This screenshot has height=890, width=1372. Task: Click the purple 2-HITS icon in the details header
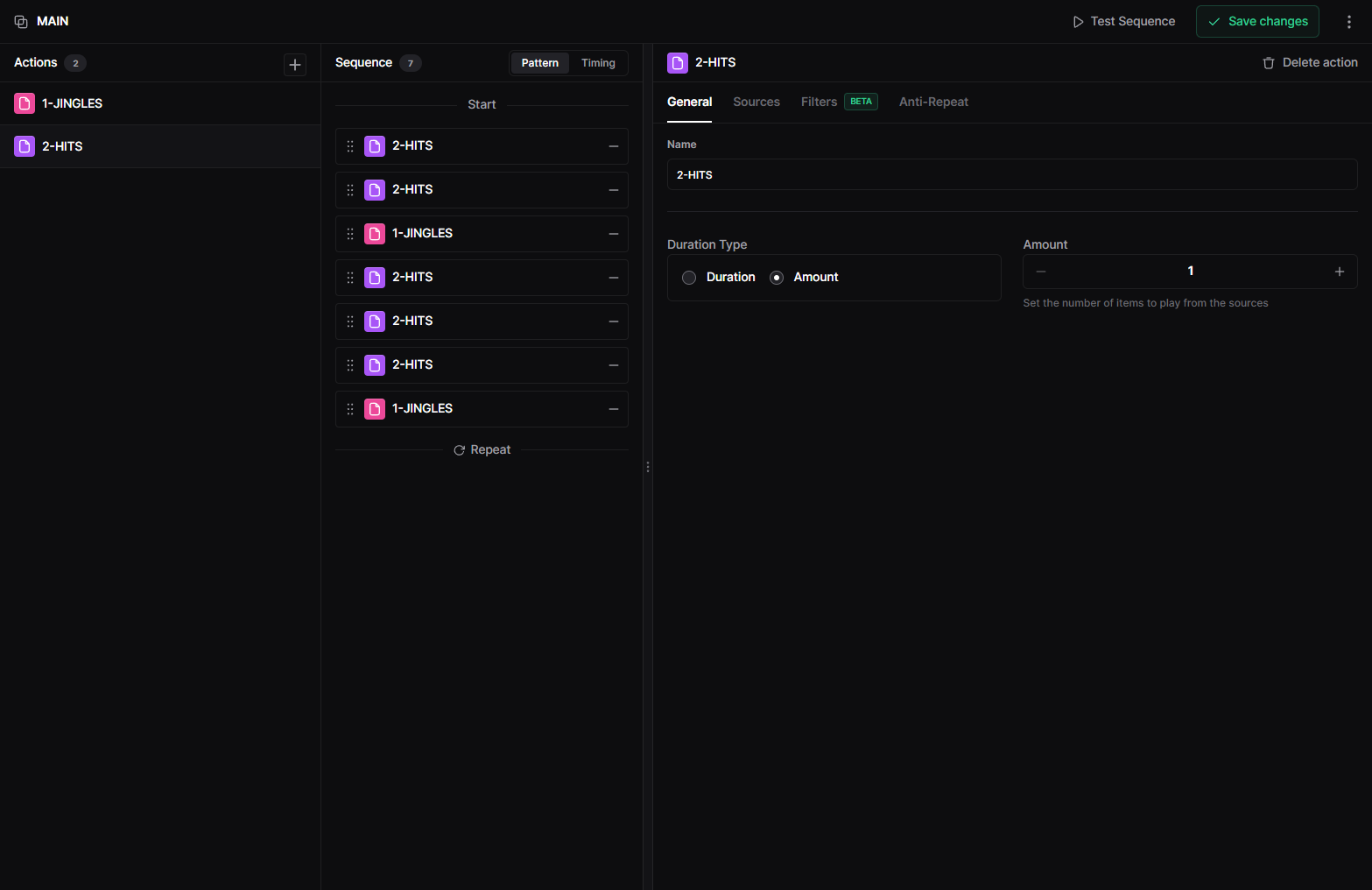tap(677, 62)
